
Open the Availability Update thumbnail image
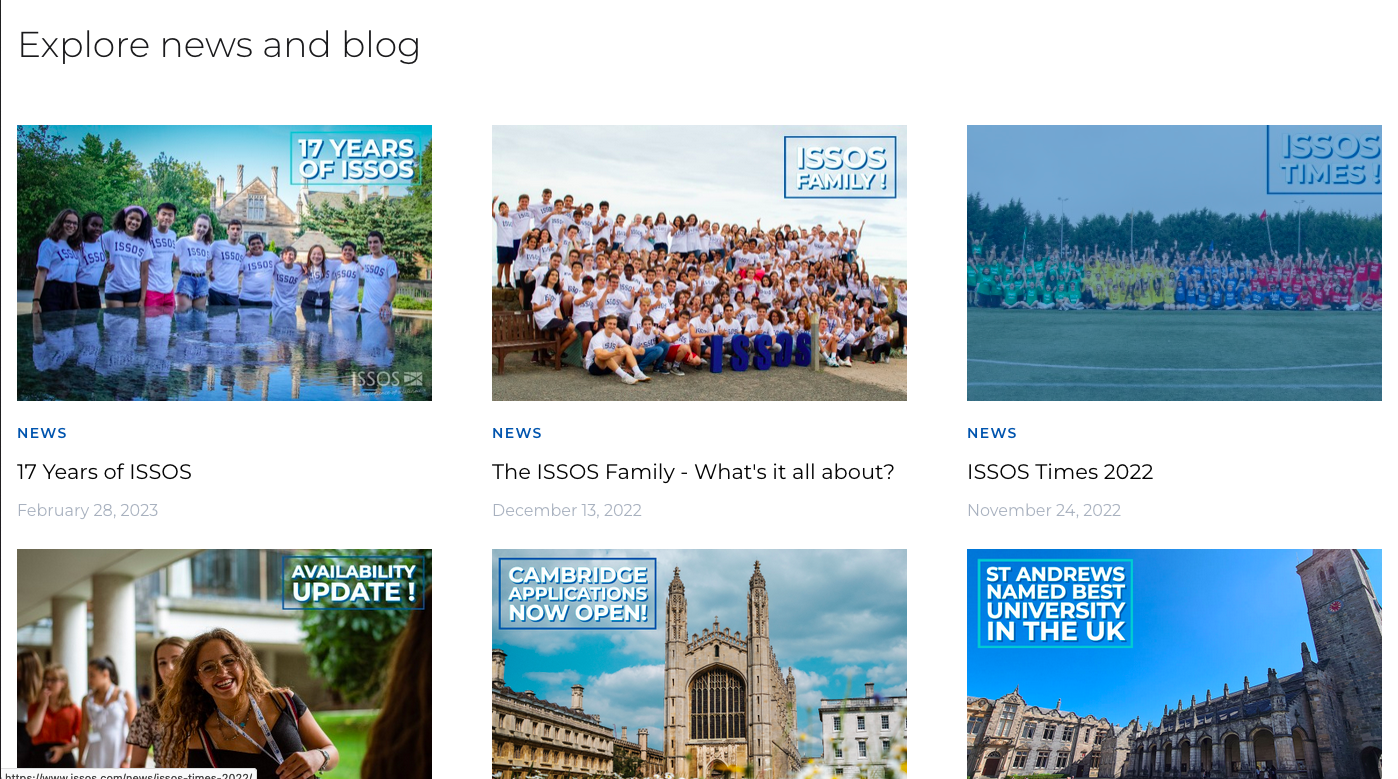(x=224, y=664)
